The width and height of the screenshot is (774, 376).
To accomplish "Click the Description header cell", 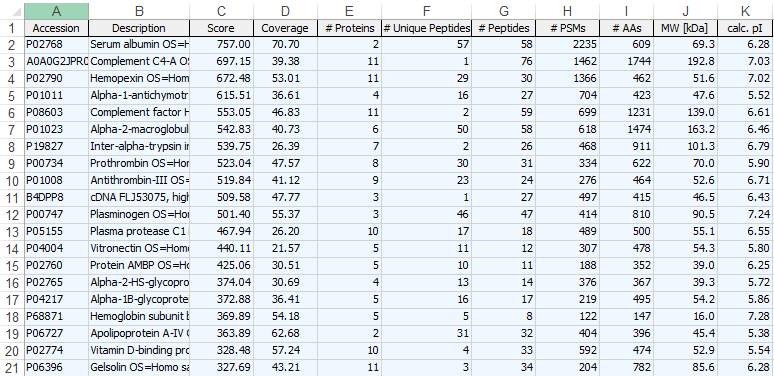I will [x=139, y=28].
